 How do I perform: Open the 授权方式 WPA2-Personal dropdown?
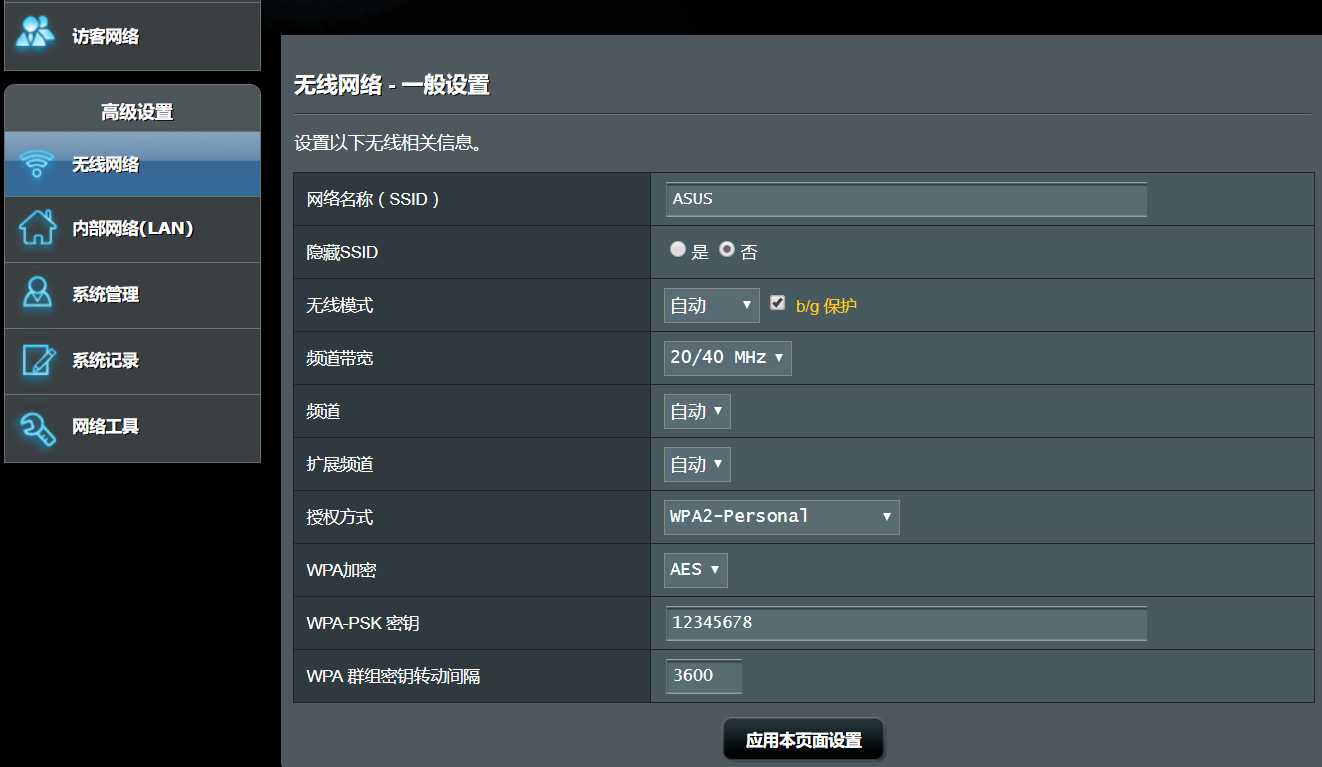click(781, 517)
